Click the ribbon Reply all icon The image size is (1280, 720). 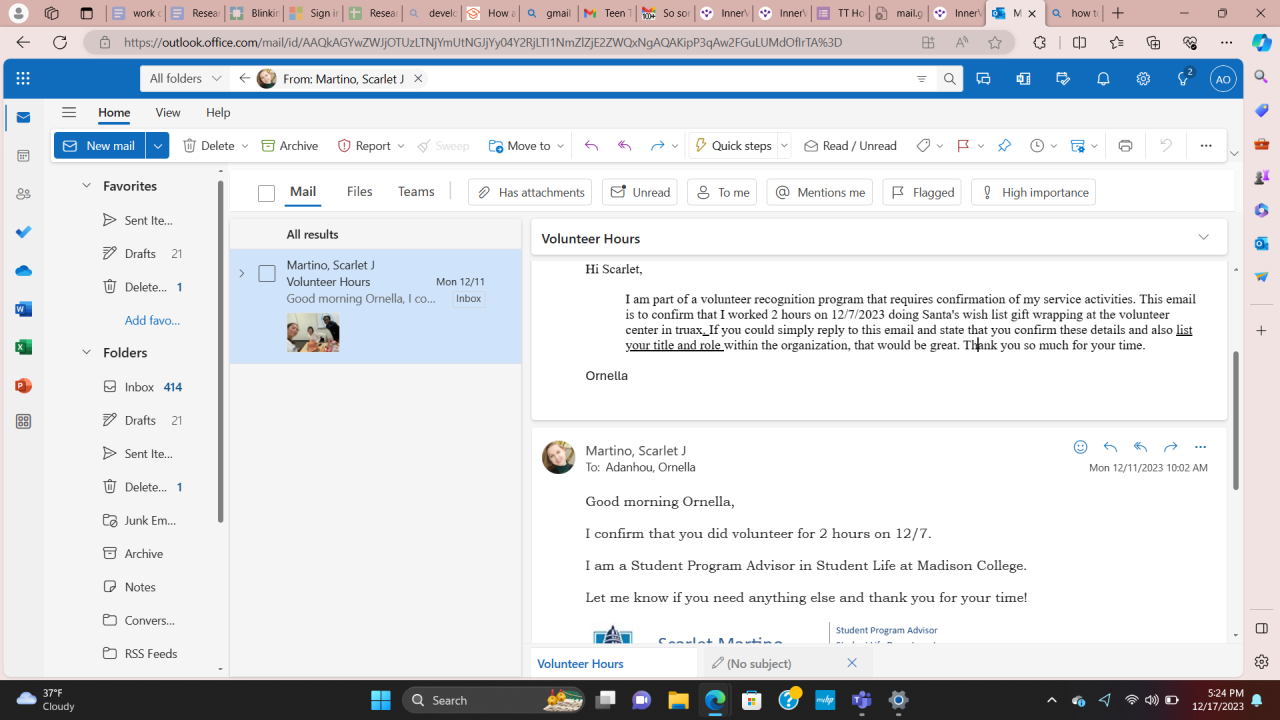pyautogui.click(x=624, y=146)
